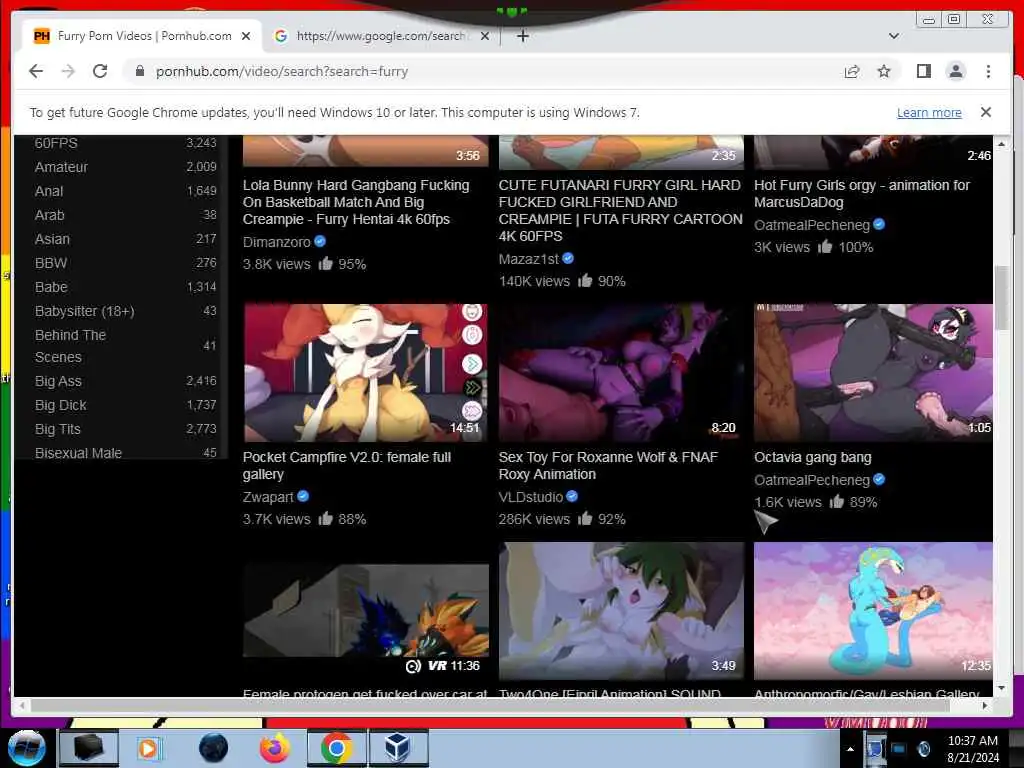Open the VR thumbnail with duration 11:36

(x=365, y=611)
